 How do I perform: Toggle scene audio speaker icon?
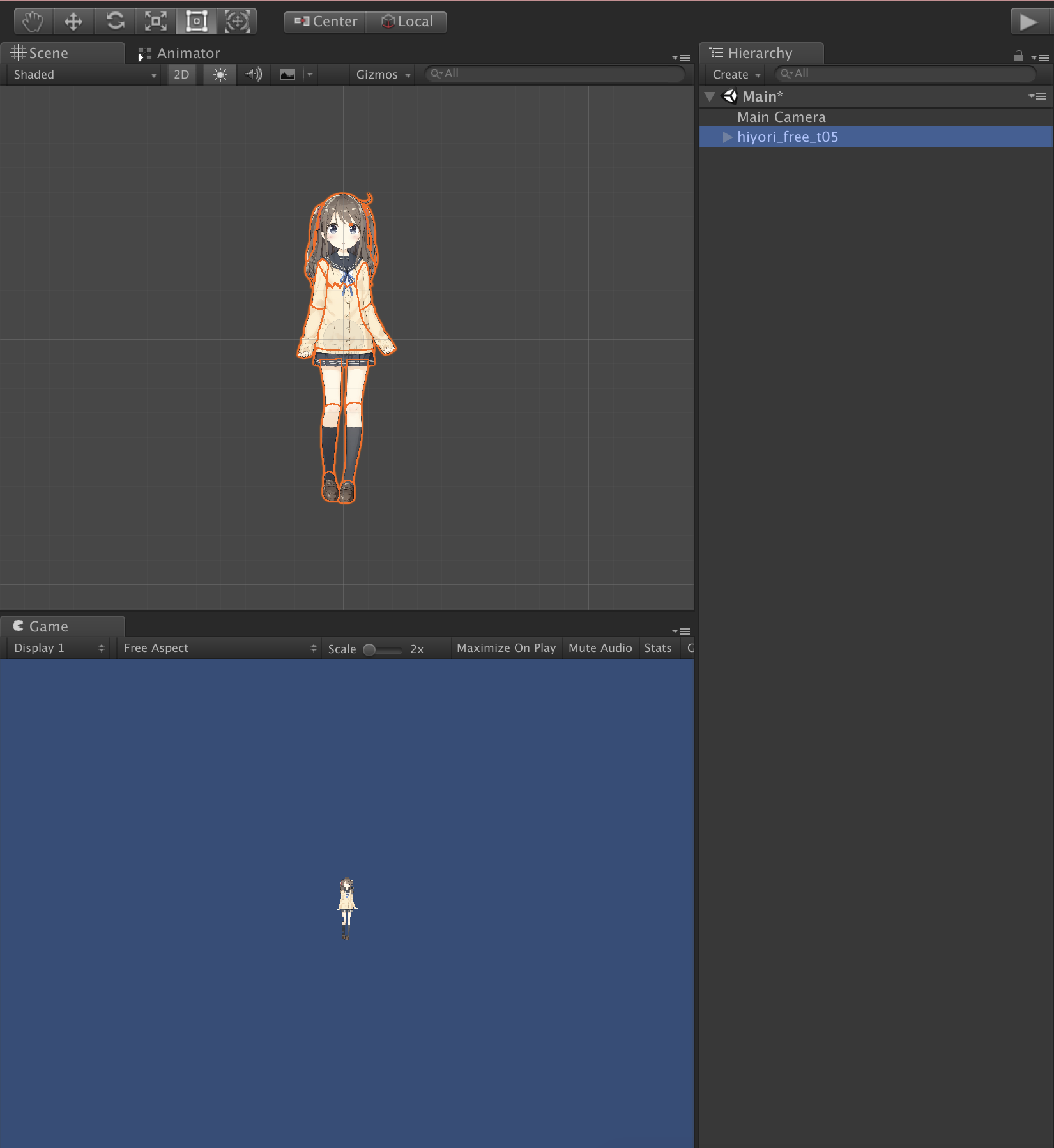(x=254, y=75)
